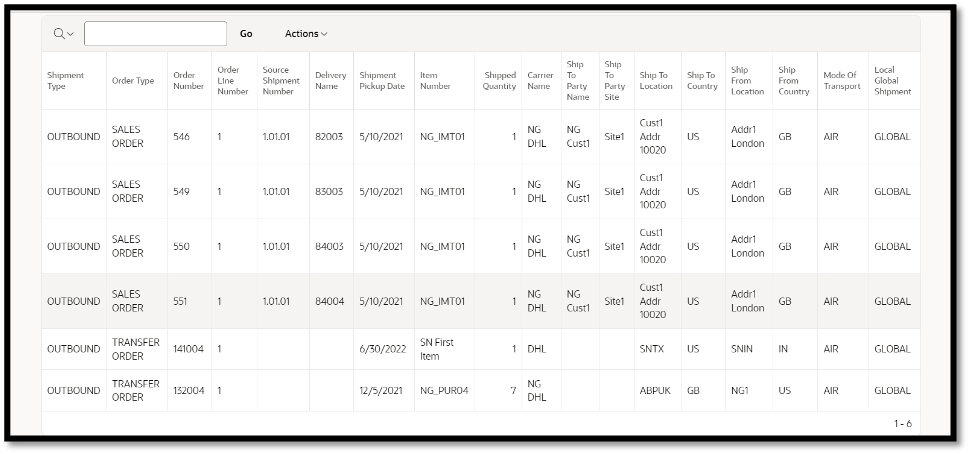Open the Ship To Country column header
Viewport: 968px width, 454px height.
point(701,81)
